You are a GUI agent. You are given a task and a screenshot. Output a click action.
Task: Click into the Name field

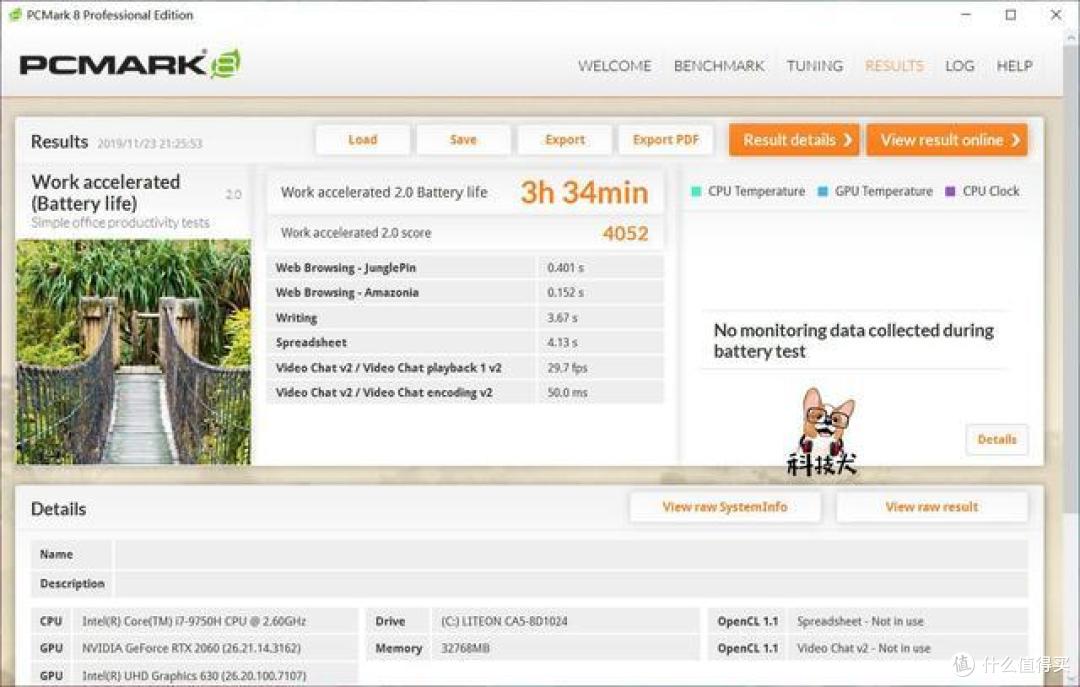(571, 554)
